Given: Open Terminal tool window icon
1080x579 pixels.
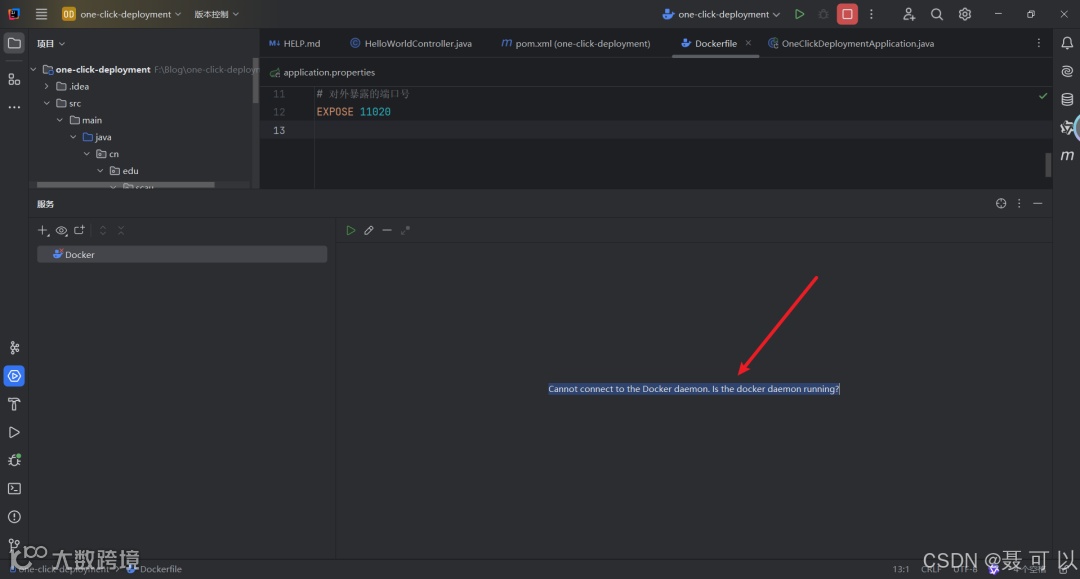Looking at the screenshot, I should click(14, 489).
